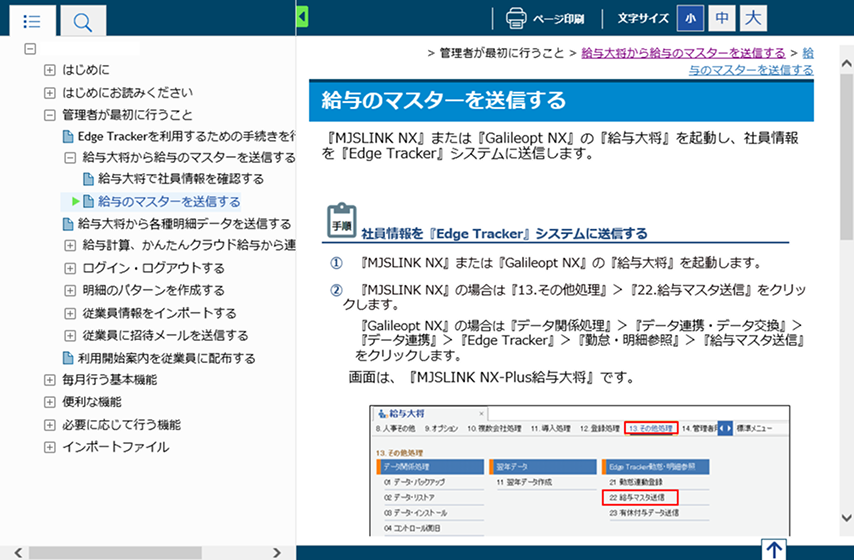Select 毎月行う基本機能 tree text
Viewport: 854px width, 560px height.
point(109,380)
